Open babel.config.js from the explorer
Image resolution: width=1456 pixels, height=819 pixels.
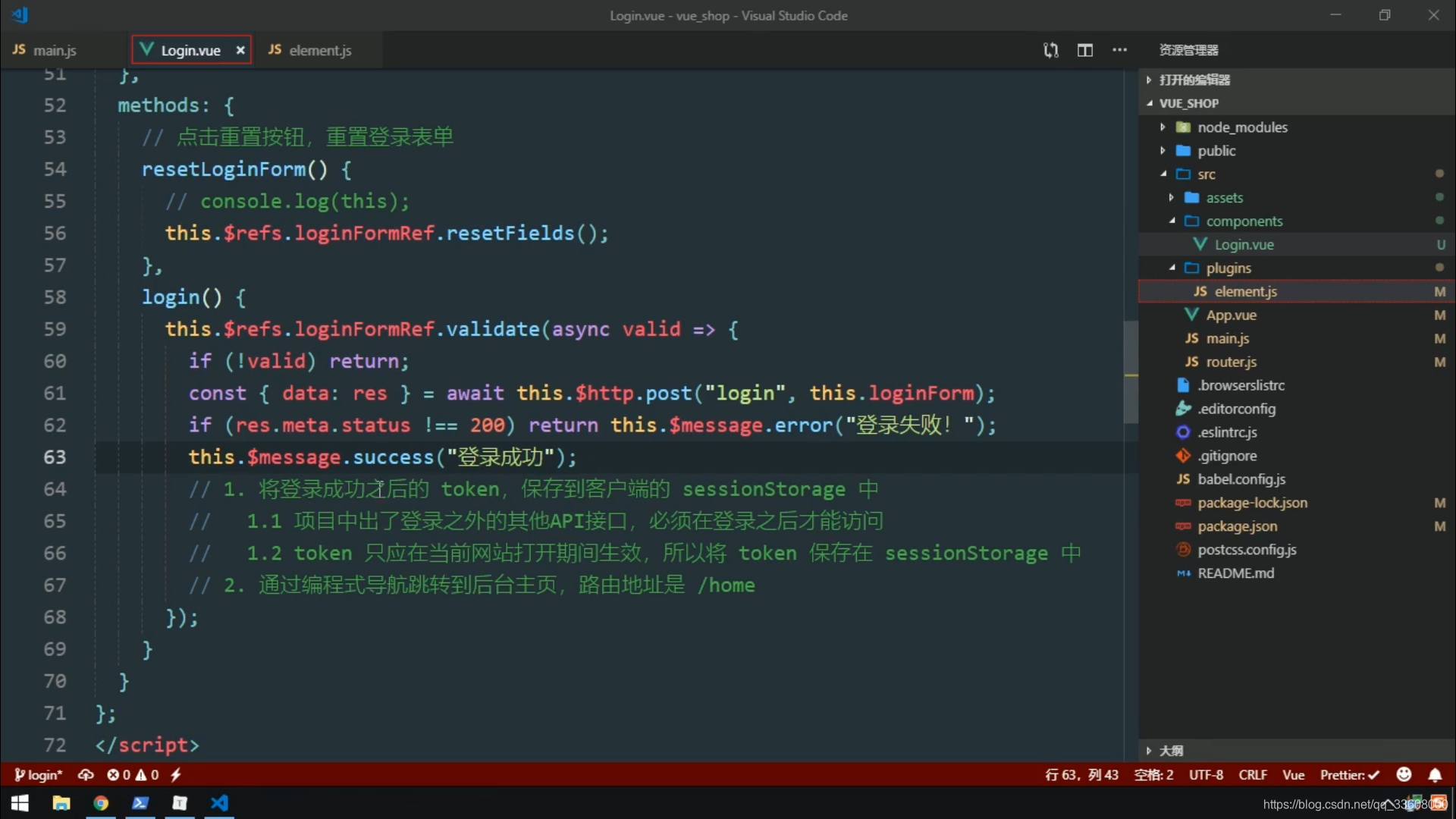tap(1297, 480)
